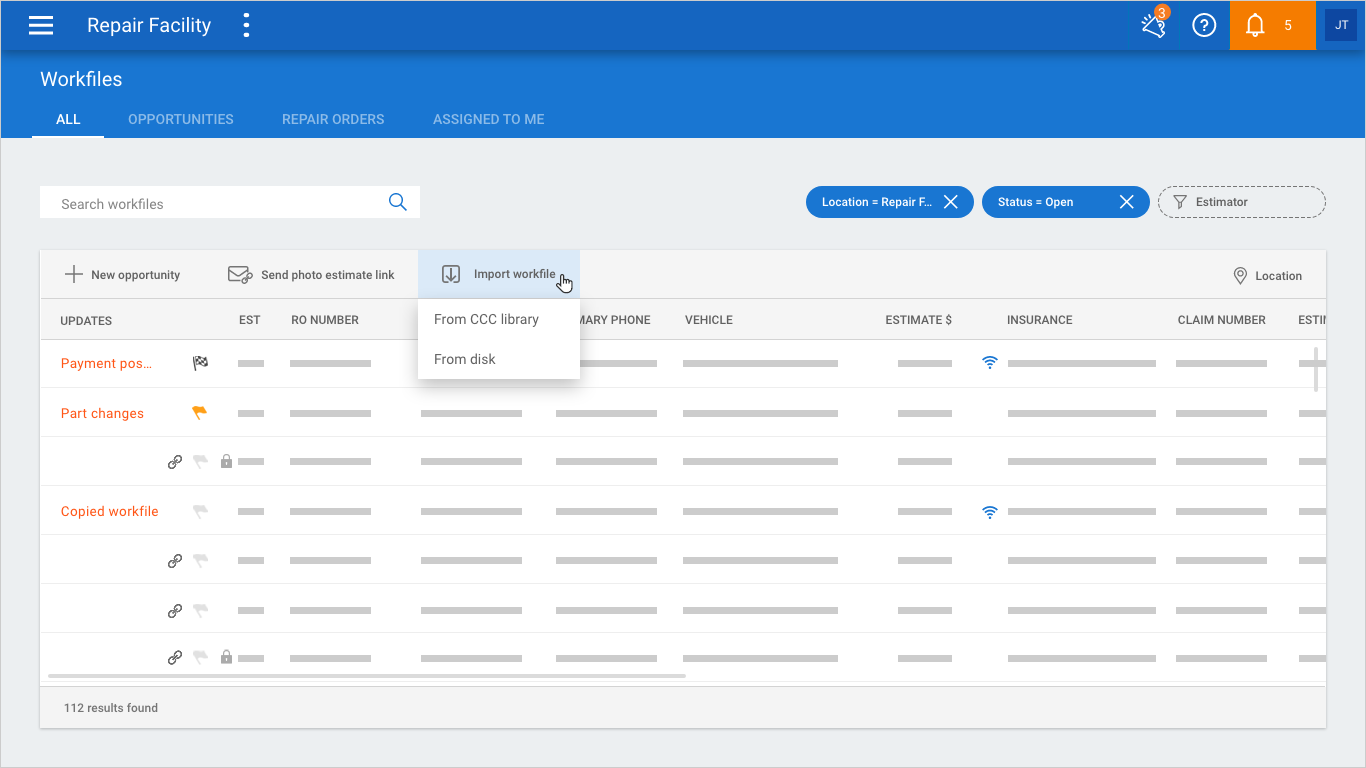
Task: Sort by the RO NUMBER column header
Action: coord(325,320)
